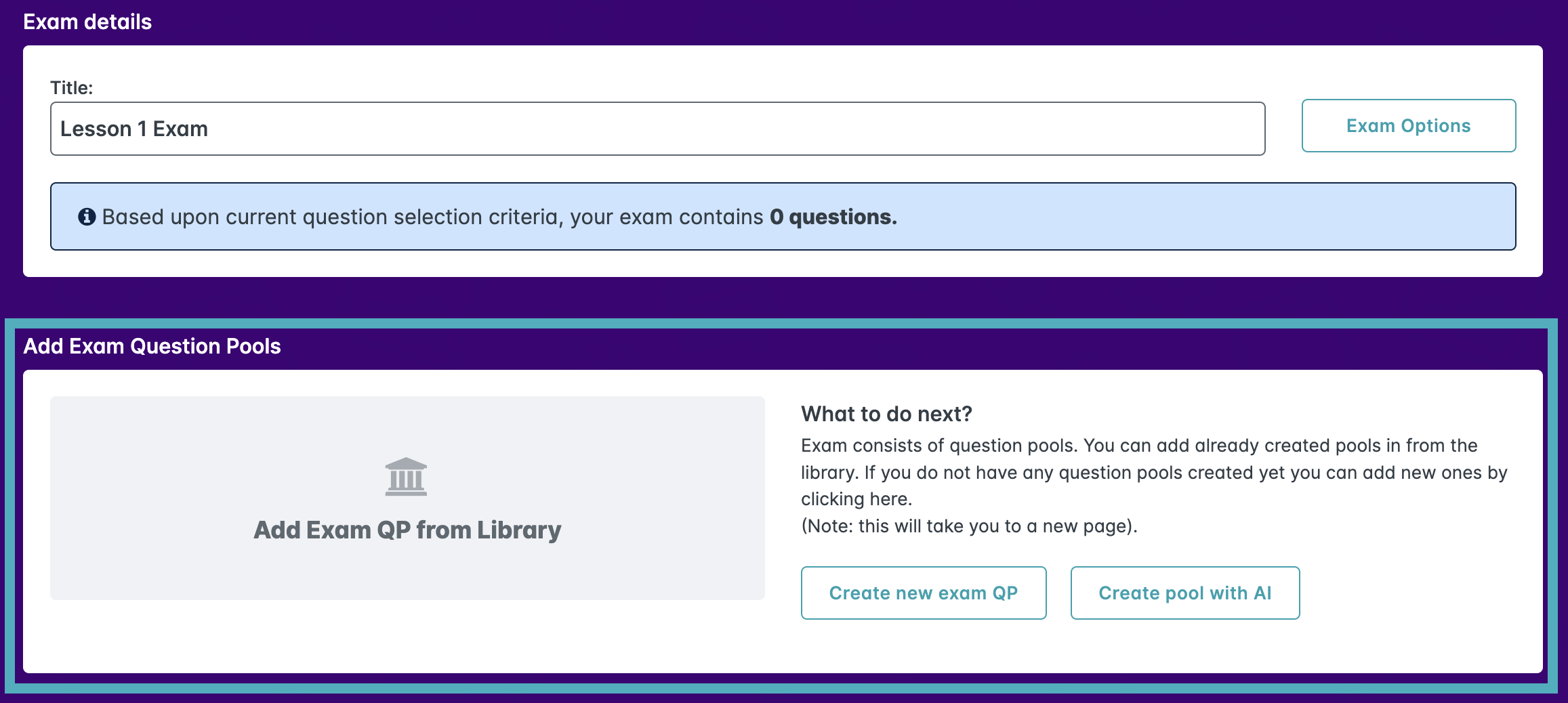Click the Add Exam QP from Library label

click(x=407, y=530)
